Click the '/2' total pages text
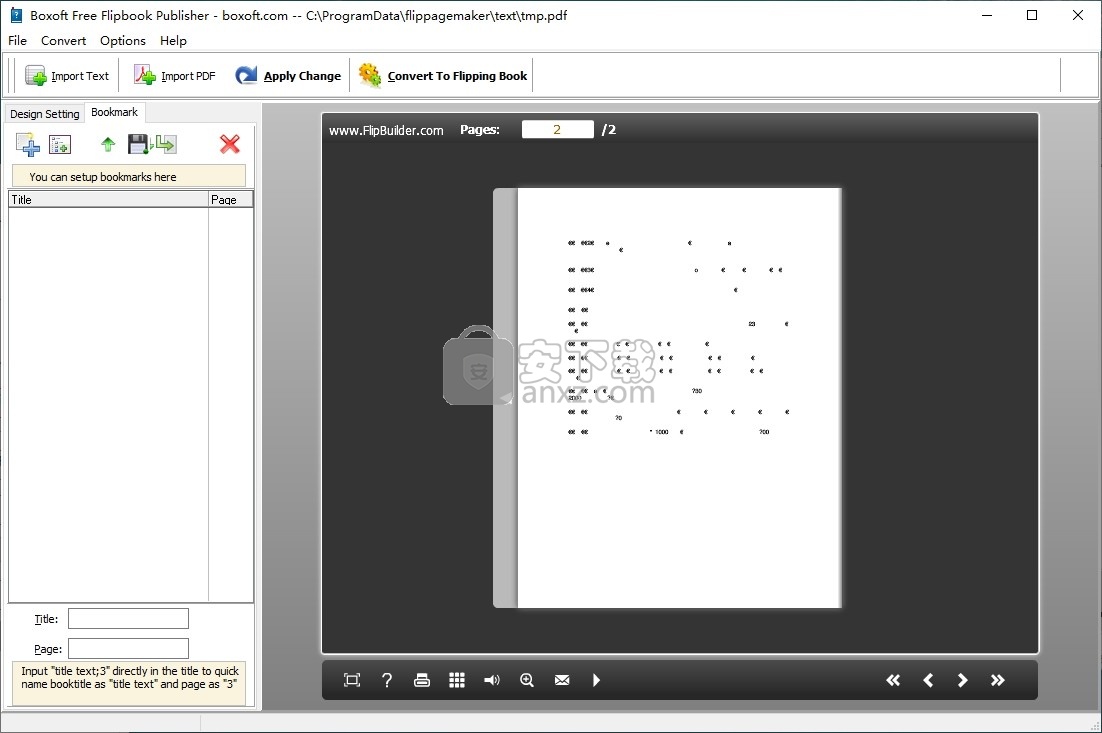 point(609,129)
